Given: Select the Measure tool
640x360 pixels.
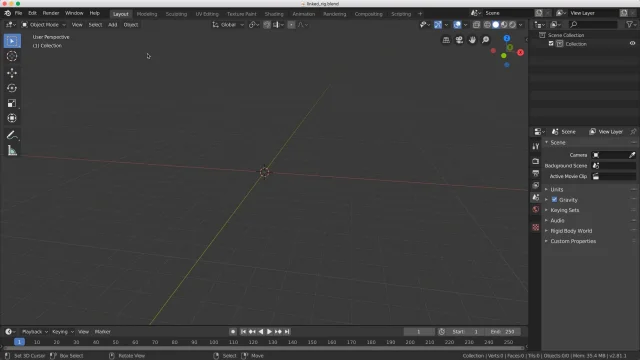Looking at the screenshot, I should [12, 151].
